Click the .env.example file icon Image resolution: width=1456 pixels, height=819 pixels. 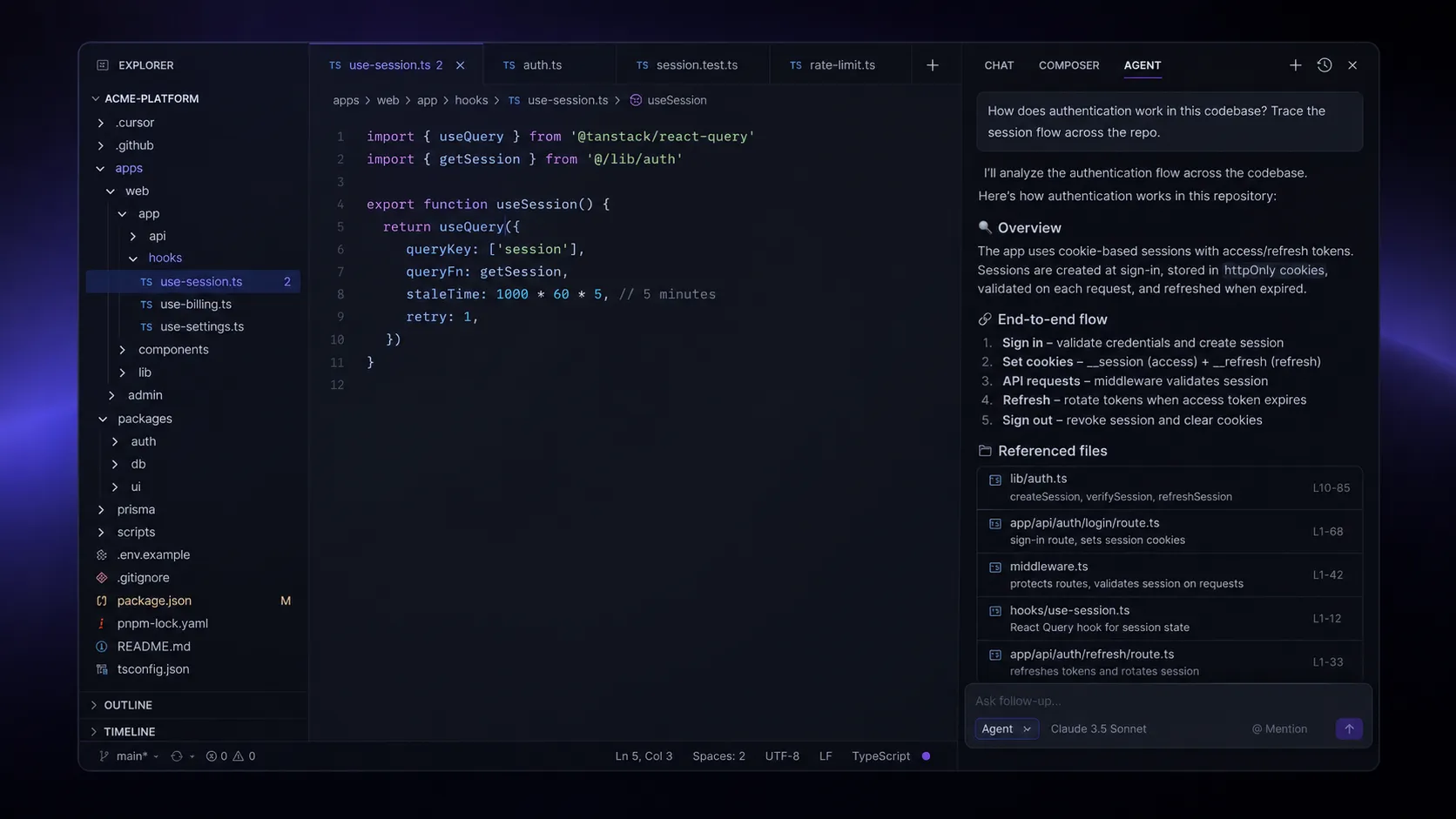[x=102, y=554]
